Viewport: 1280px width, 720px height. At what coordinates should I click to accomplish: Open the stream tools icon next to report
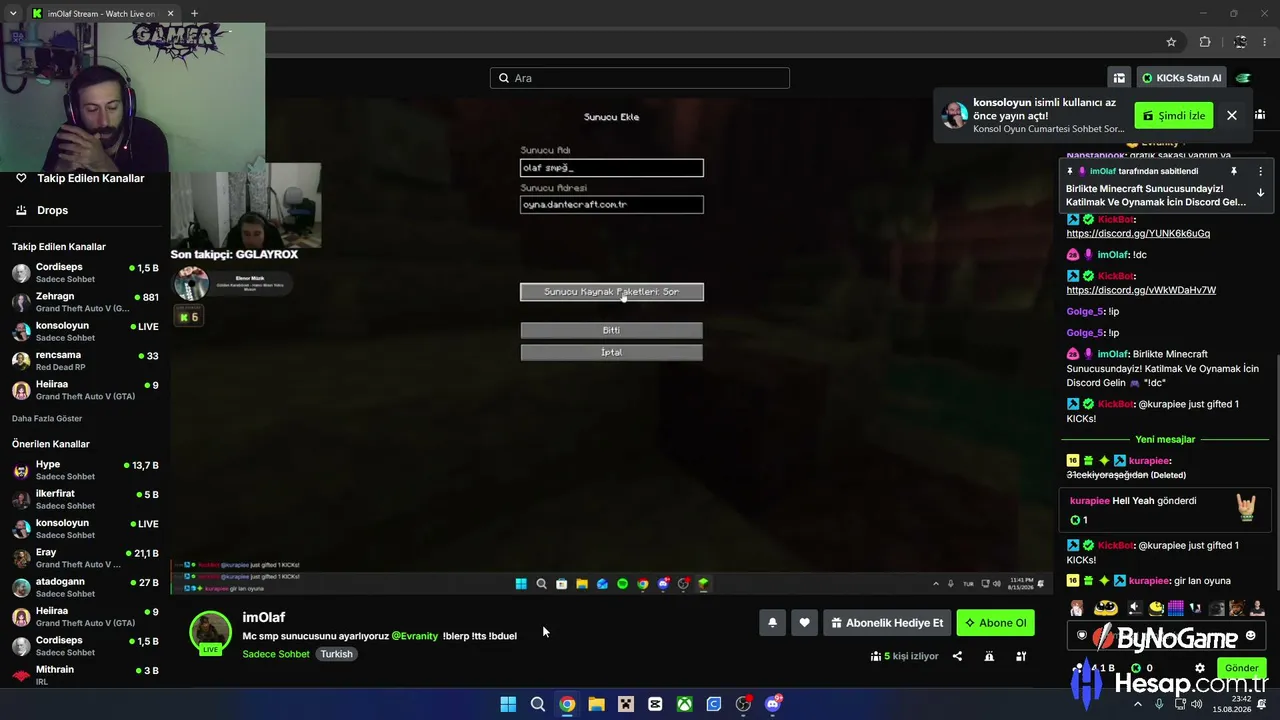(x=1021, y=657)
